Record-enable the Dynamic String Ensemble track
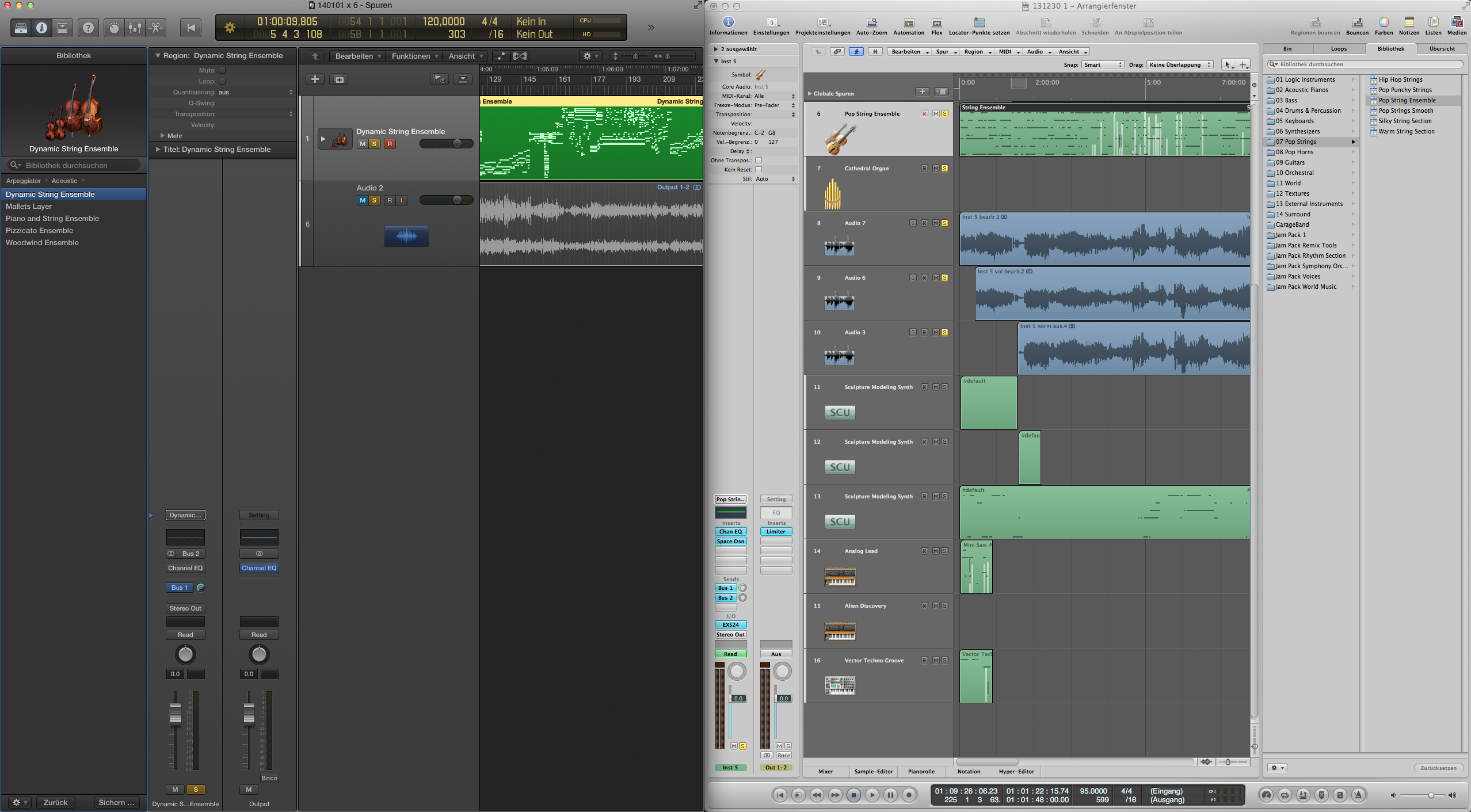1471x812 pixels. (390, 144)
